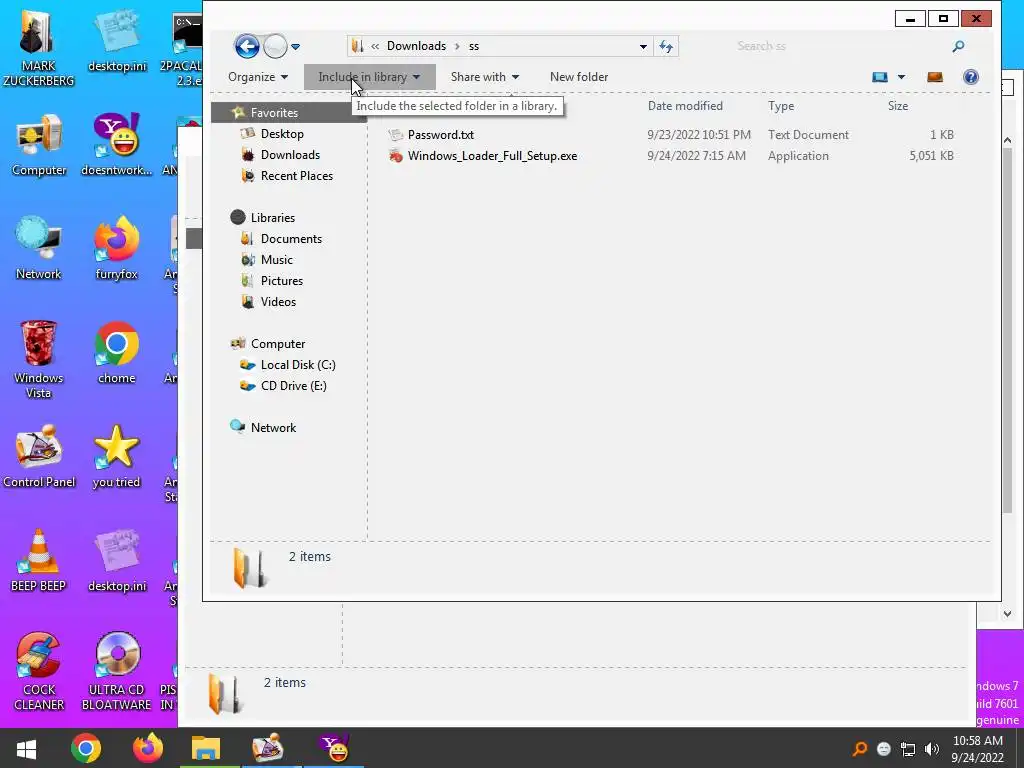Click the Downloads breadcrumb in address bar
Viewport: 1024px width, 768px height.
(416, 46)
